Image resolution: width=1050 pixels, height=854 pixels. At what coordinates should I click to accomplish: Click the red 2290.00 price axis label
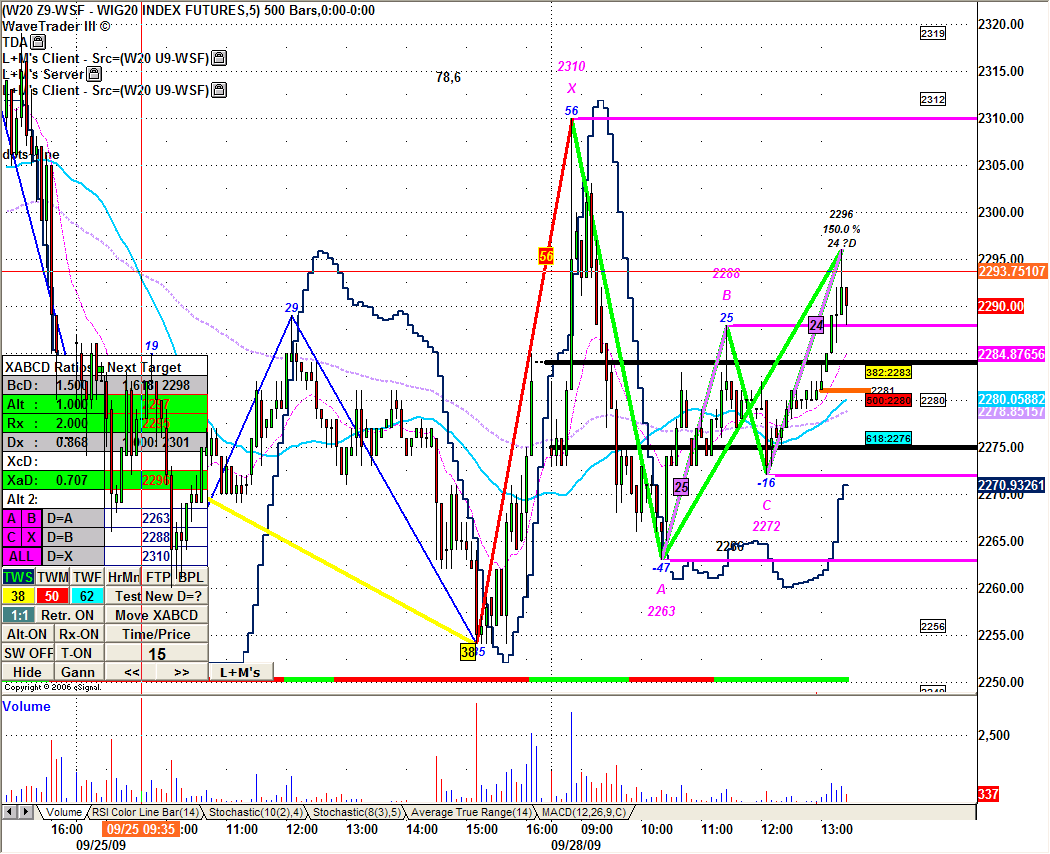click(x=1001, y=306)
